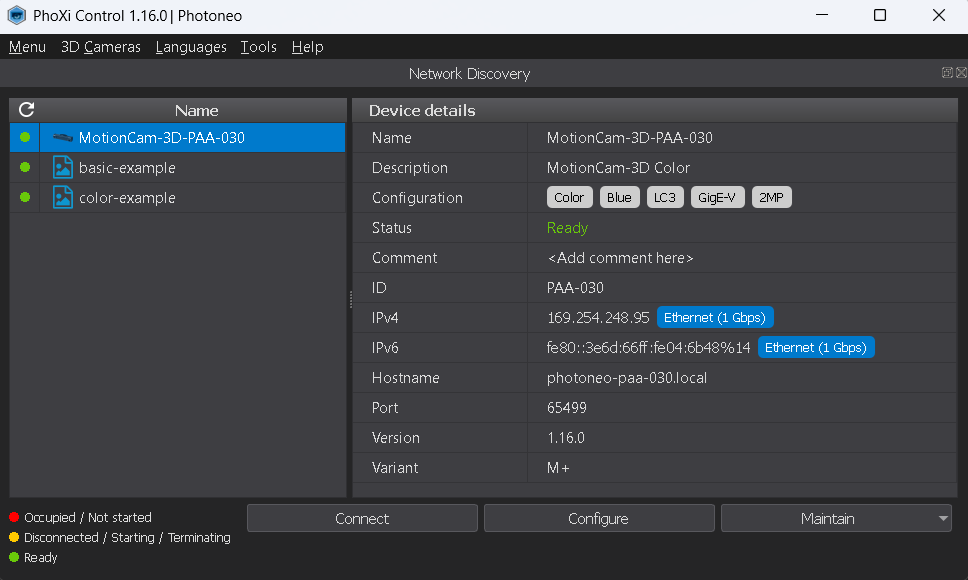Image resolution: width=968 pixels, height=580 pixels.
Task: Click the Blue configuration tag
Action: 619,197
